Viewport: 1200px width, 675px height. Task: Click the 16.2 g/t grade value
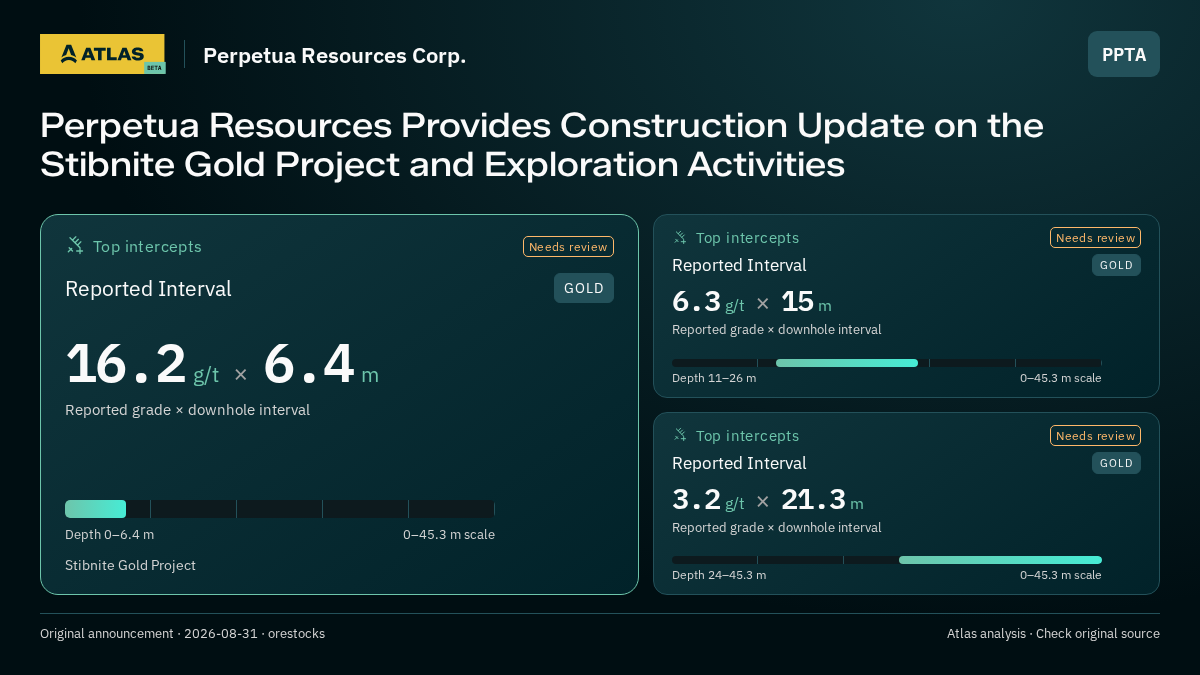coord(142,365)
